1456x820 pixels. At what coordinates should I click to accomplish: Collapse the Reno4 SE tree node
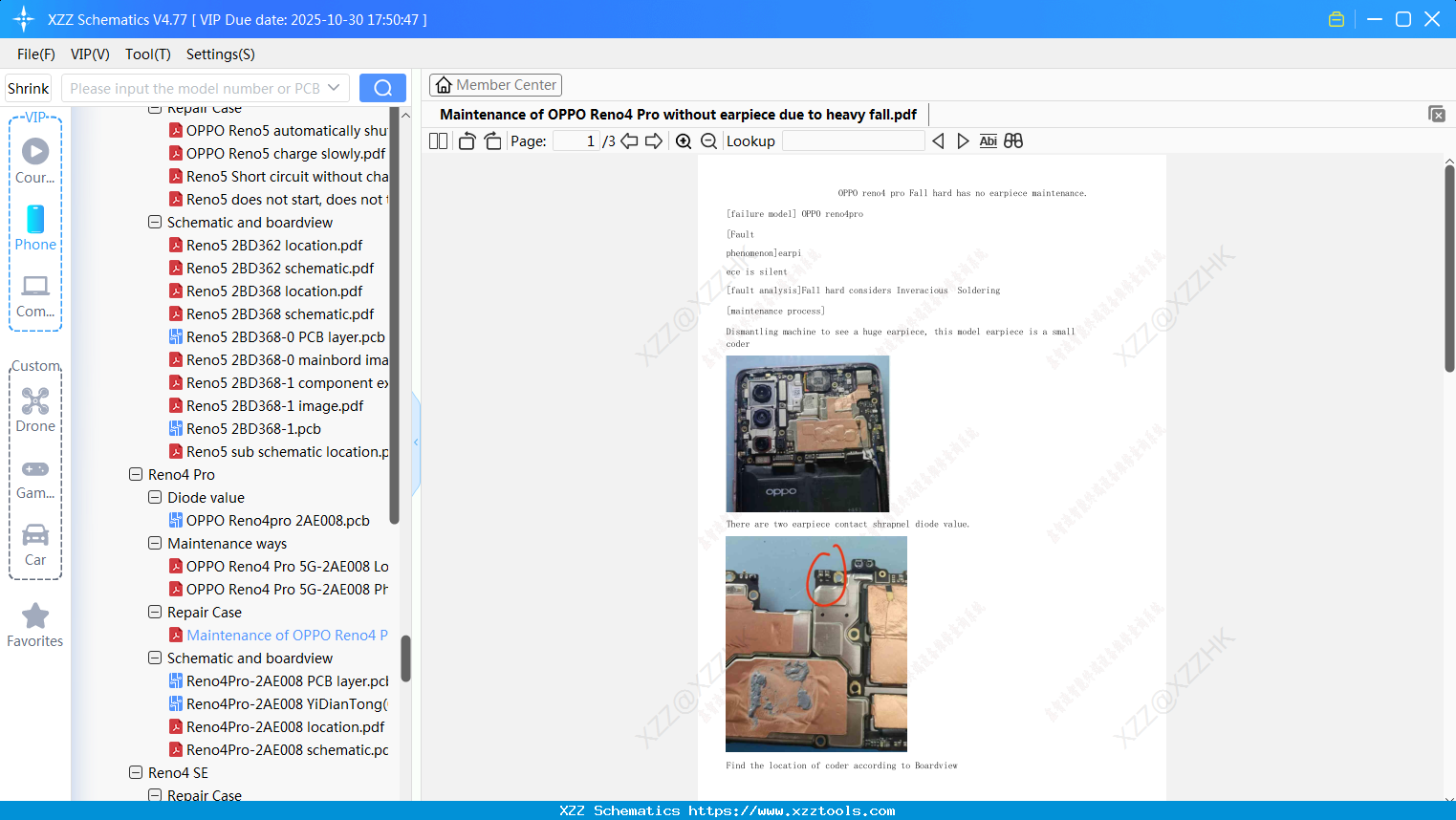coord(136,772)
